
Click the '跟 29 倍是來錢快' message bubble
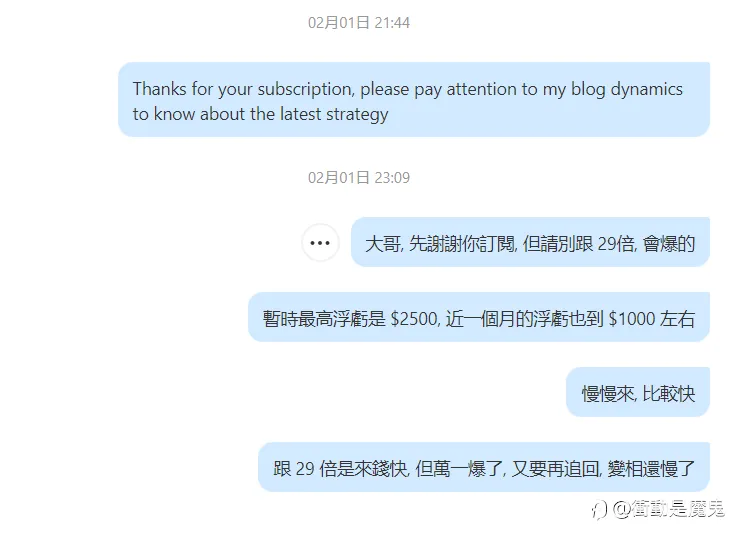[484, 467]
